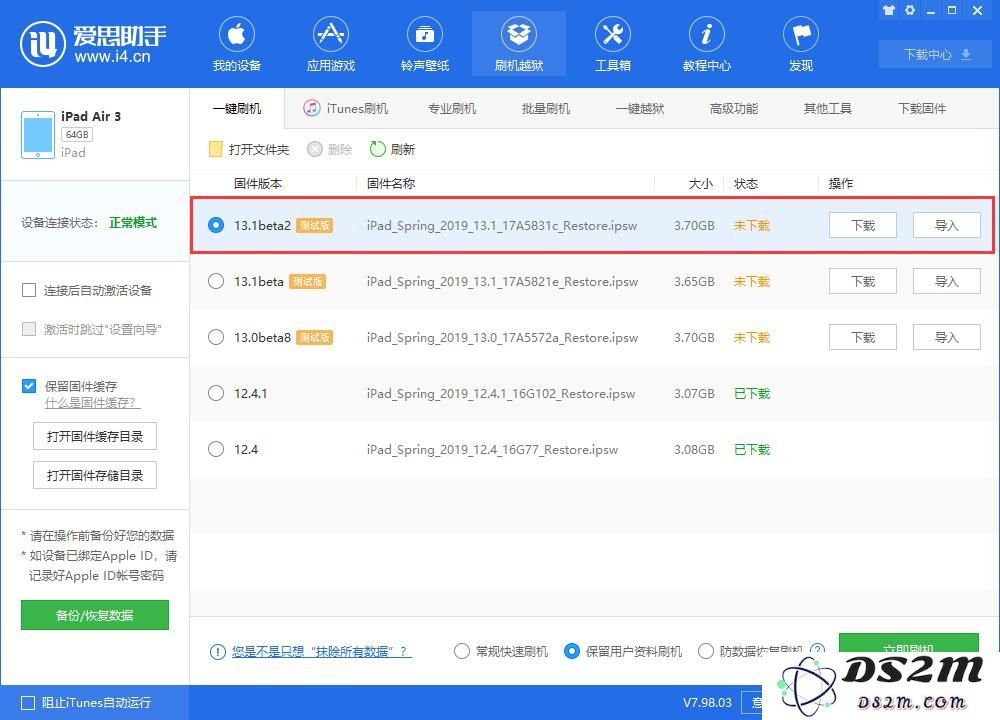Open the 刷机越狱 flash and jailbreak section
1000x720 pixels.
(518, 45)
